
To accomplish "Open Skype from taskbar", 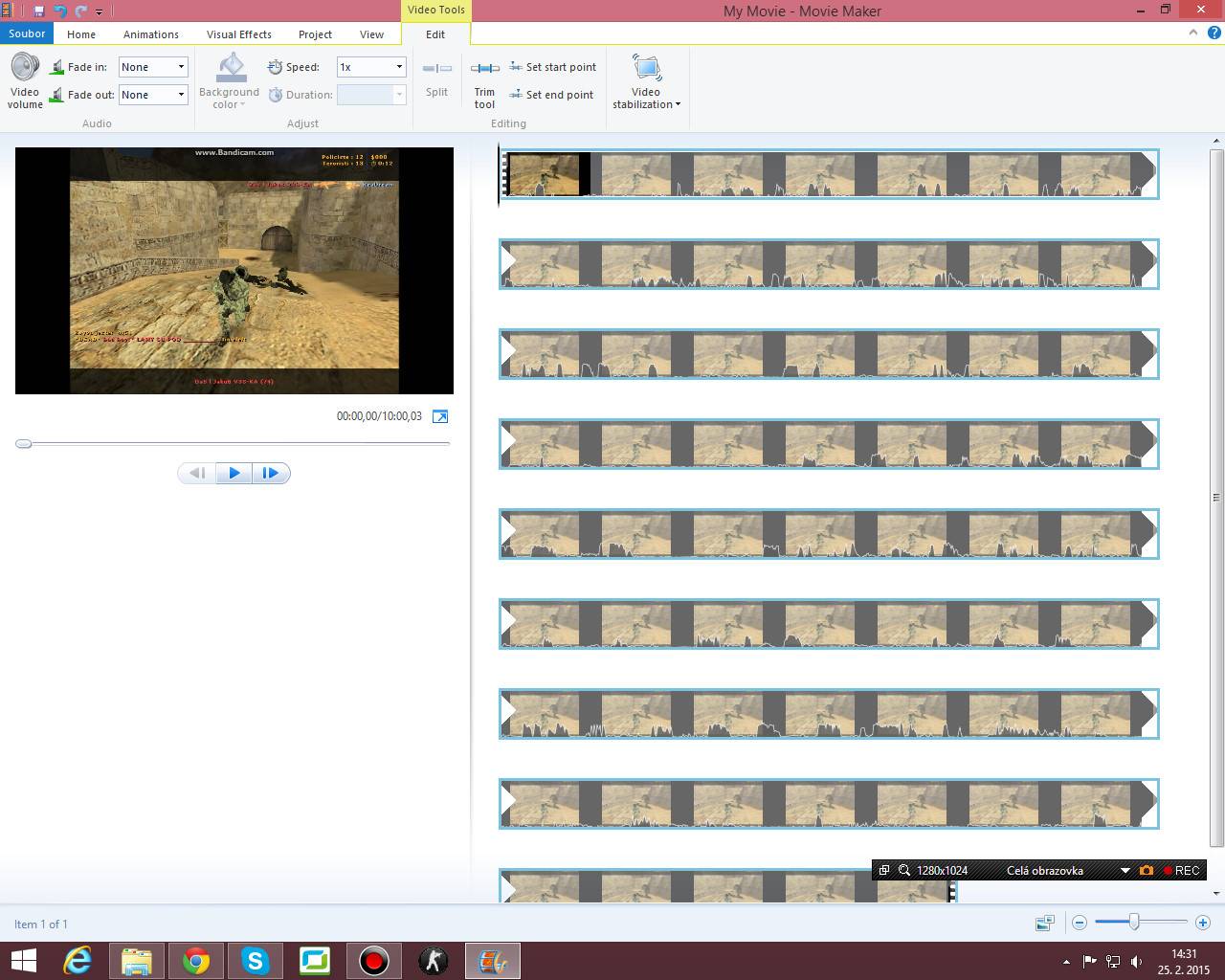I will pos(255,961).
